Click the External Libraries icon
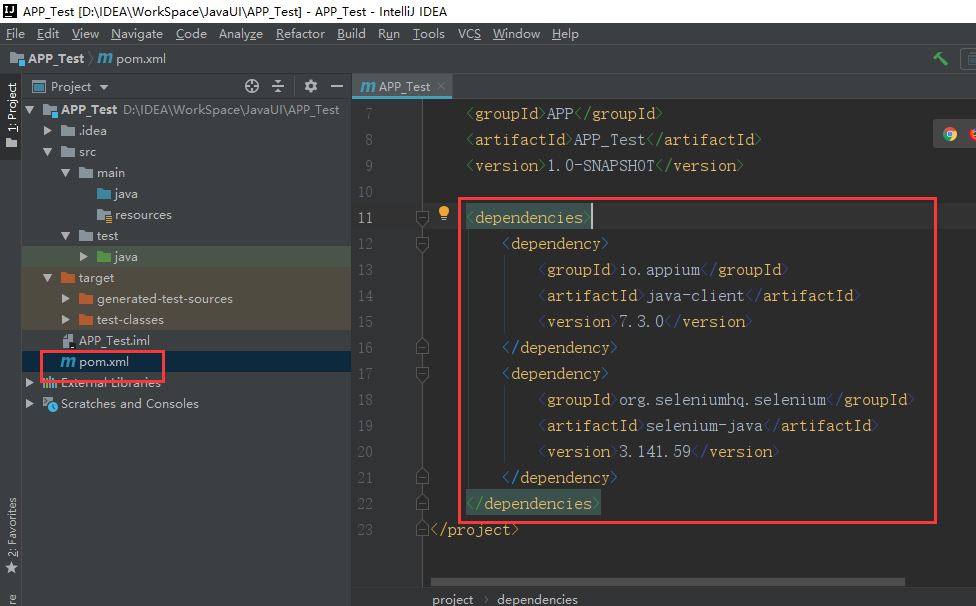The image size is (976, 606). pos(50,383)
